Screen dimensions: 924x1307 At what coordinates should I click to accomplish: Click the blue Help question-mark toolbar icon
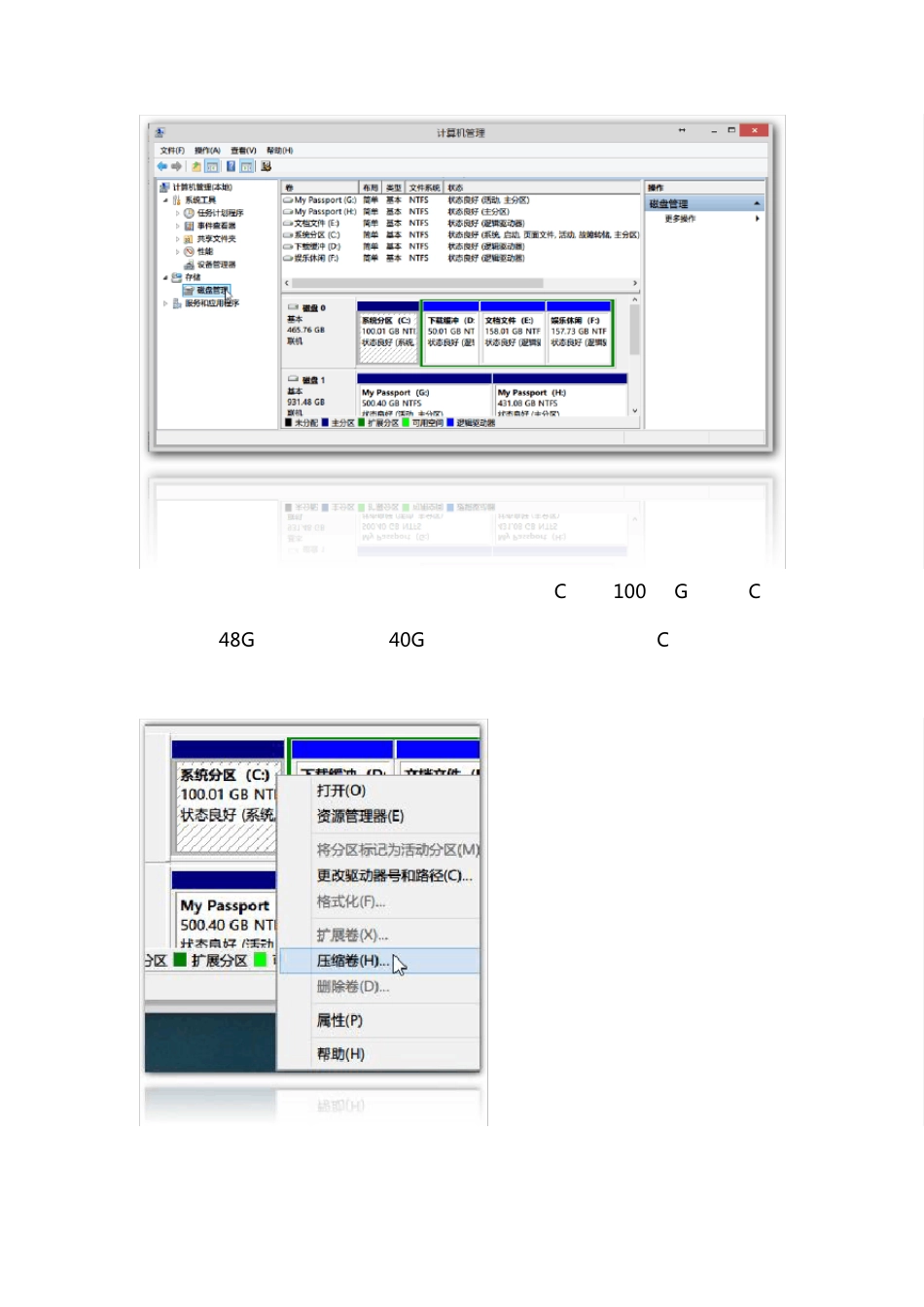(x=231, y=166)
